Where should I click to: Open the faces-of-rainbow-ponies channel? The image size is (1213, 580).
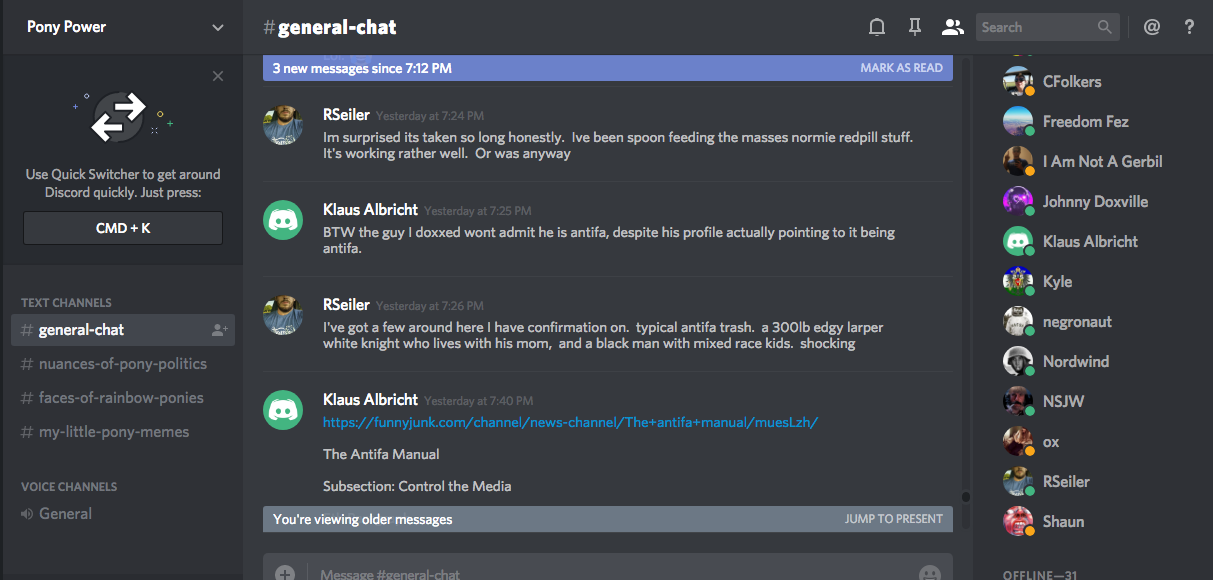click(x=120, y=398)
